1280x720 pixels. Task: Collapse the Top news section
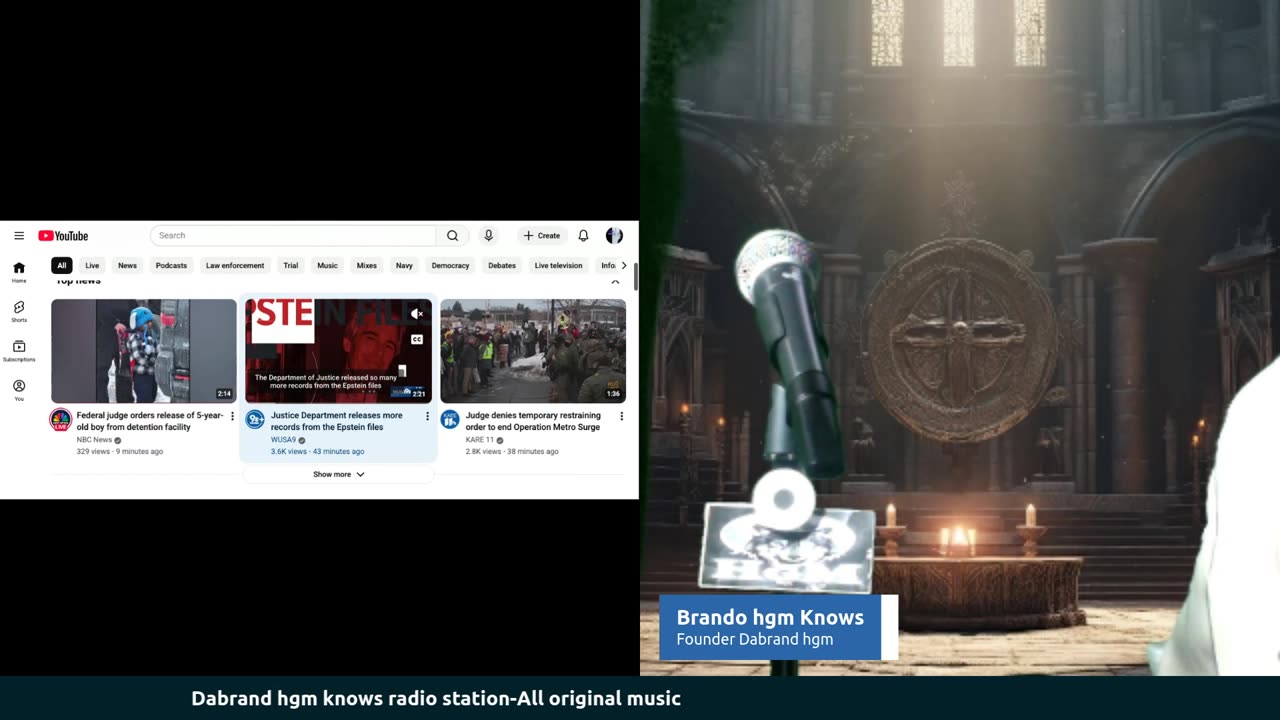(x=615, y=282)
